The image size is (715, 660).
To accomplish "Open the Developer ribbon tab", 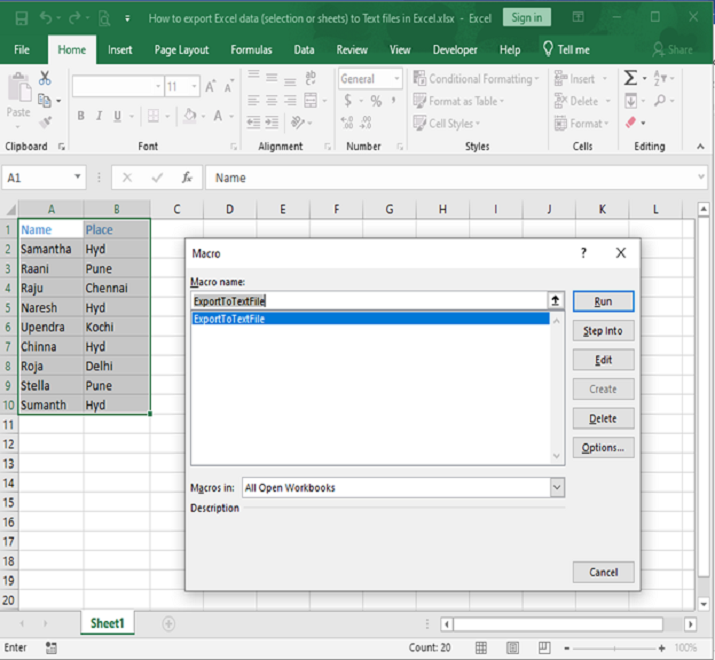I will pos(454,50).
